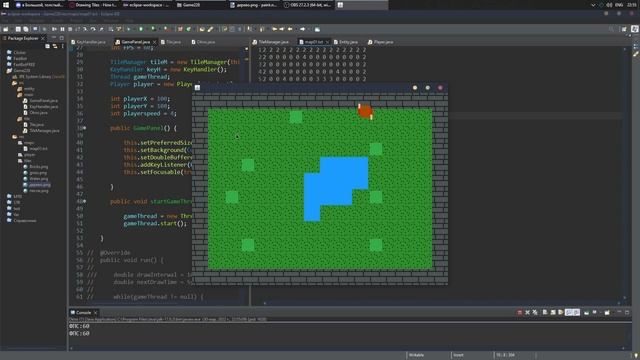Image resolution: width=640 pixels, height=360 pixels.
Task: Remove all terminated launches in Console
Action: click(535, 313)
